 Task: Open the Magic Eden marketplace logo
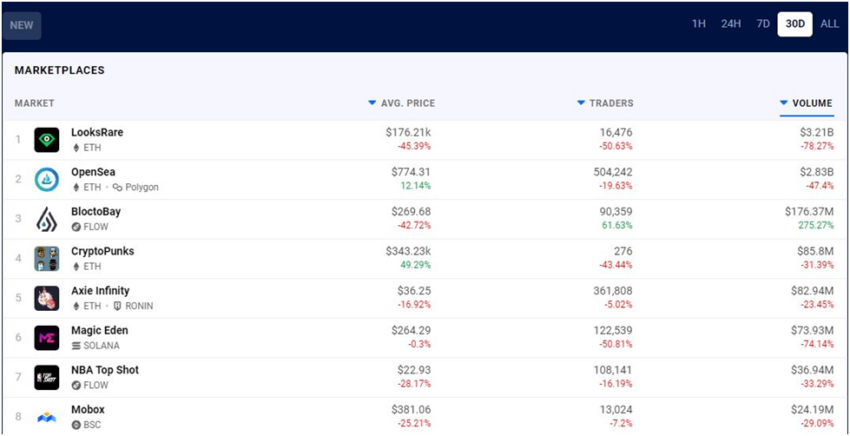(47, 338)
